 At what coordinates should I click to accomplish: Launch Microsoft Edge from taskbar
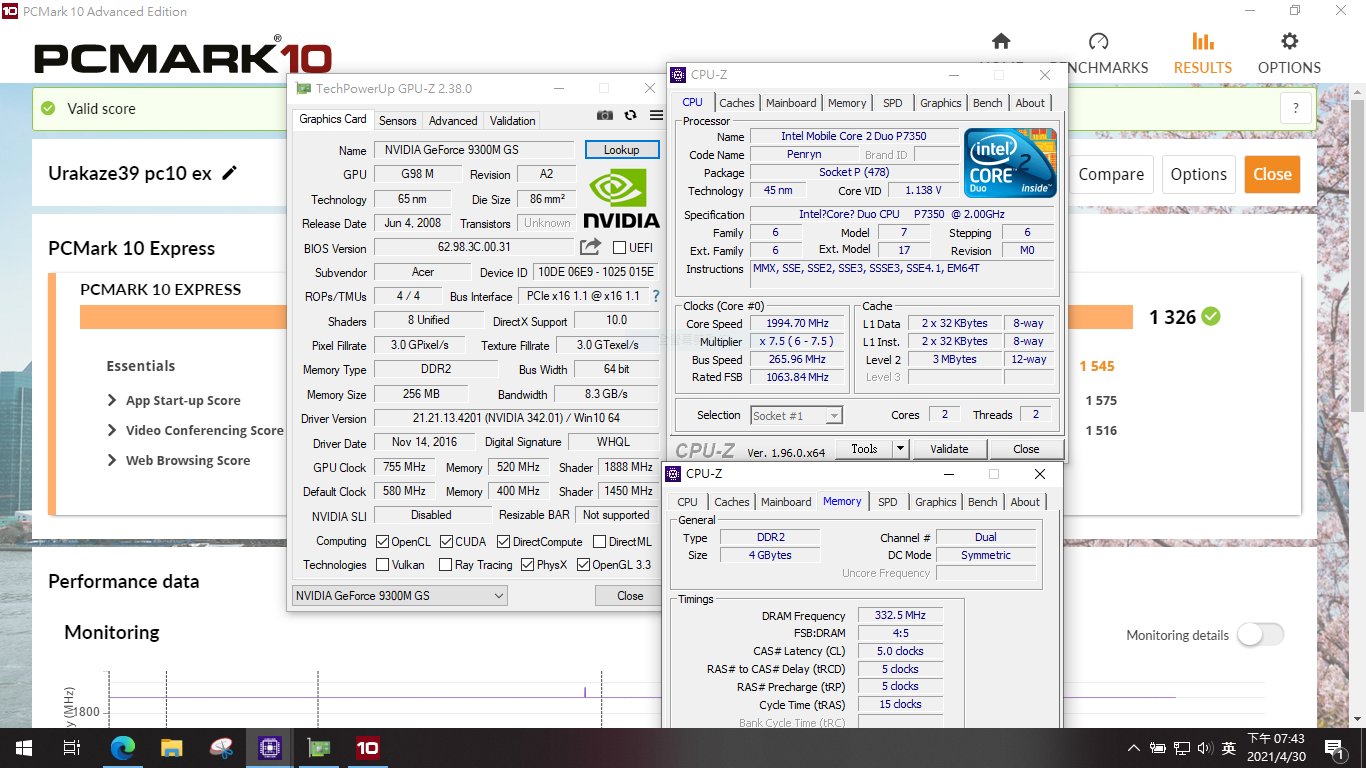[x=123, y=748]
